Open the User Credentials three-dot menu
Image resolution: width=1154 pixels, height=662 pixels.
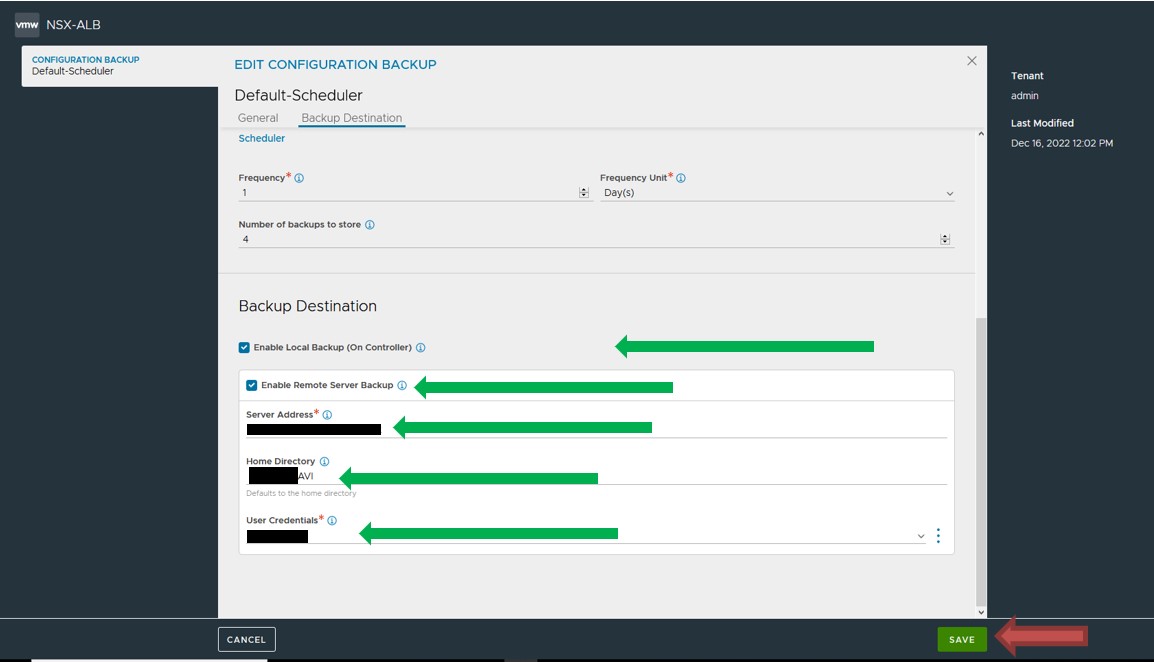tap(938, 535)
